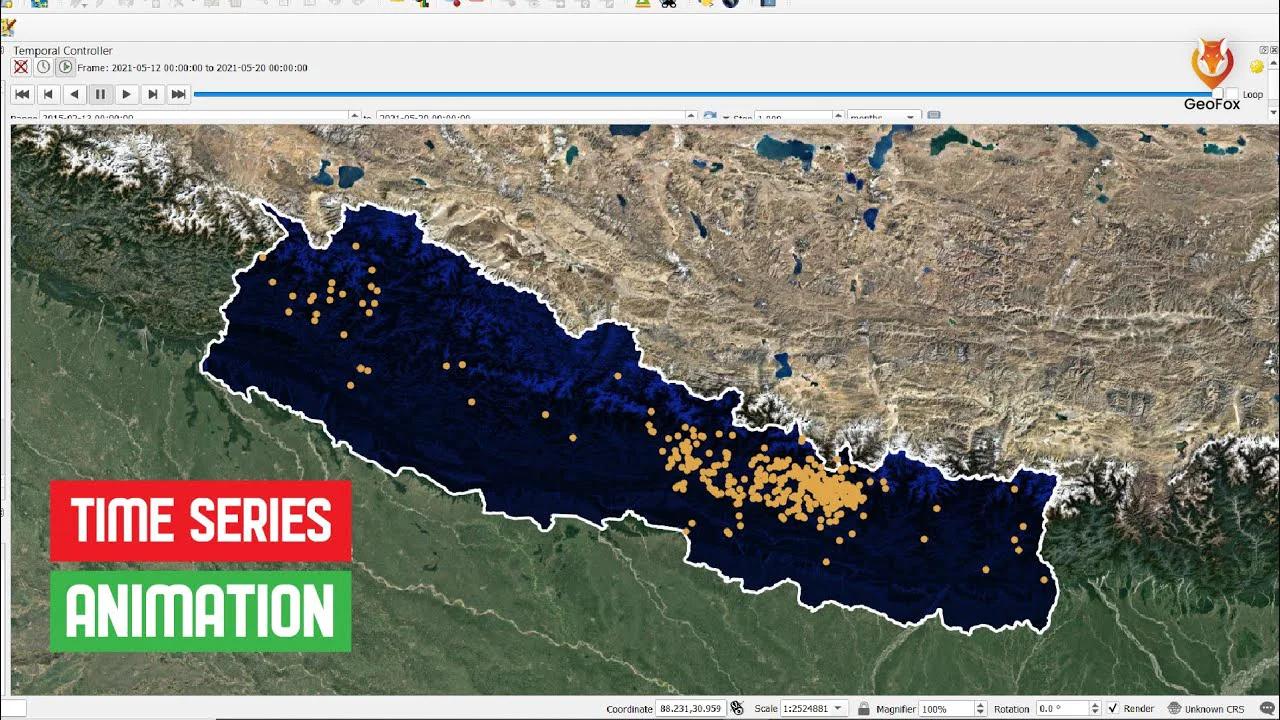Click the refresh temporal range icon

(710, 115)
